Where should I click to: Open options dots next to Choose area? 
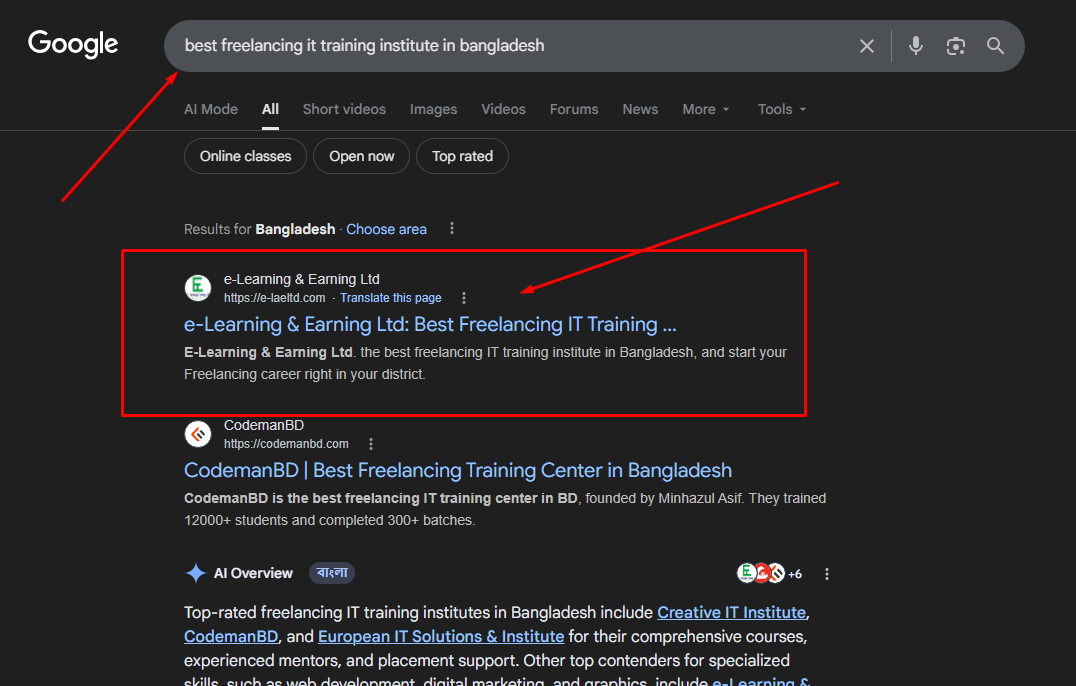tap(452, 228)
